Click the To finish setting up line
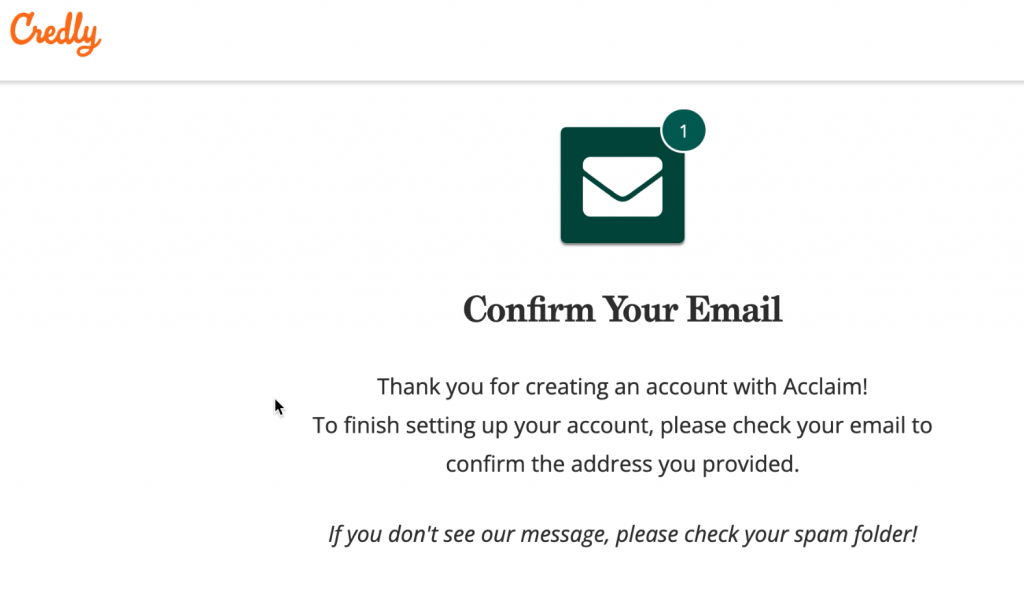Screen dimensions: 1024x603 (x=622, y=425)
